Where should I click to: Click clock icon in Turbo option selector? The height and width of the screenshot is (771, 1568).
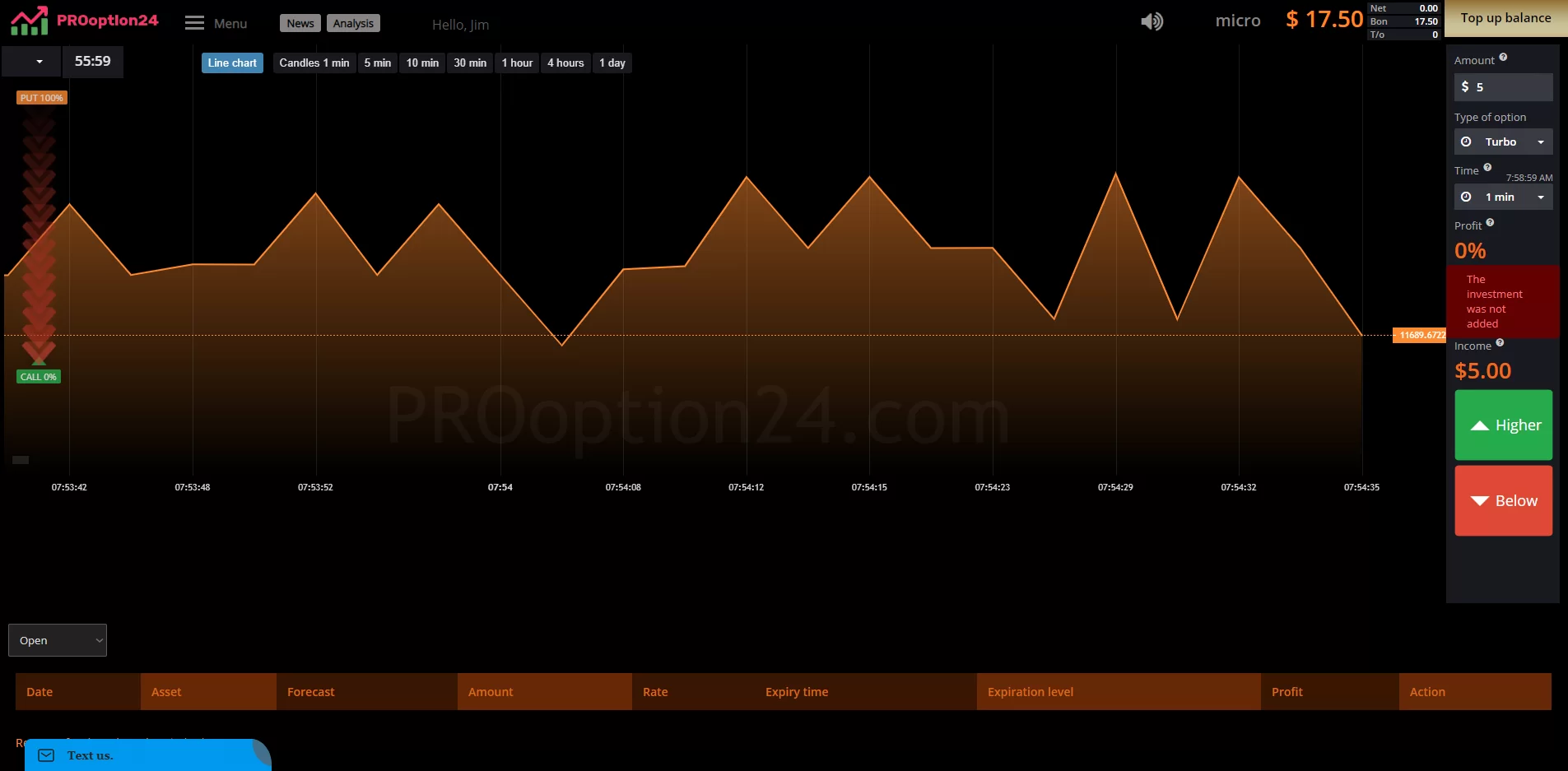click(1466, 142)
